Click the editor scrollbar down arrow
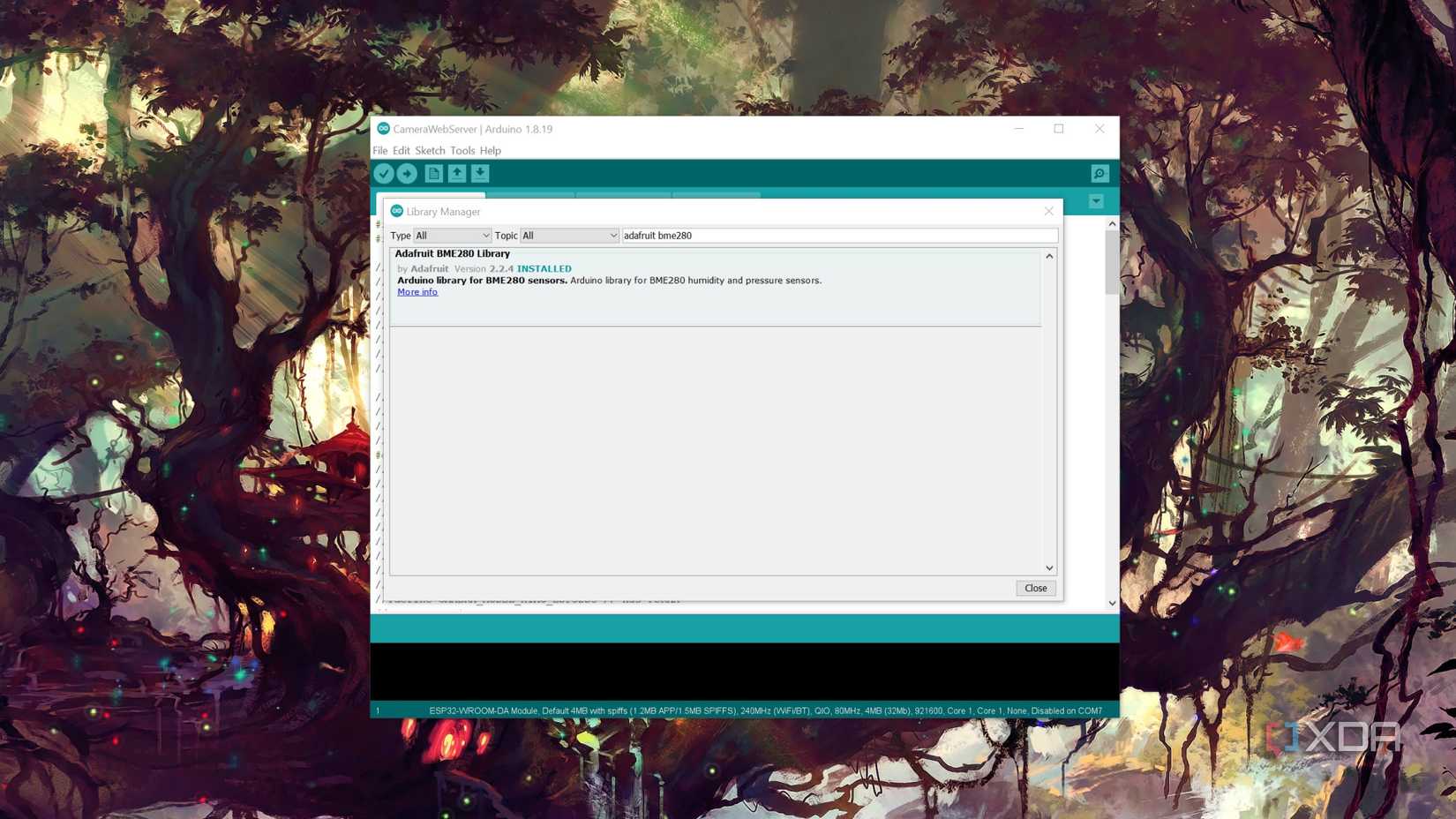This screenshot has height=819, width=1456. pos(1111,602)
